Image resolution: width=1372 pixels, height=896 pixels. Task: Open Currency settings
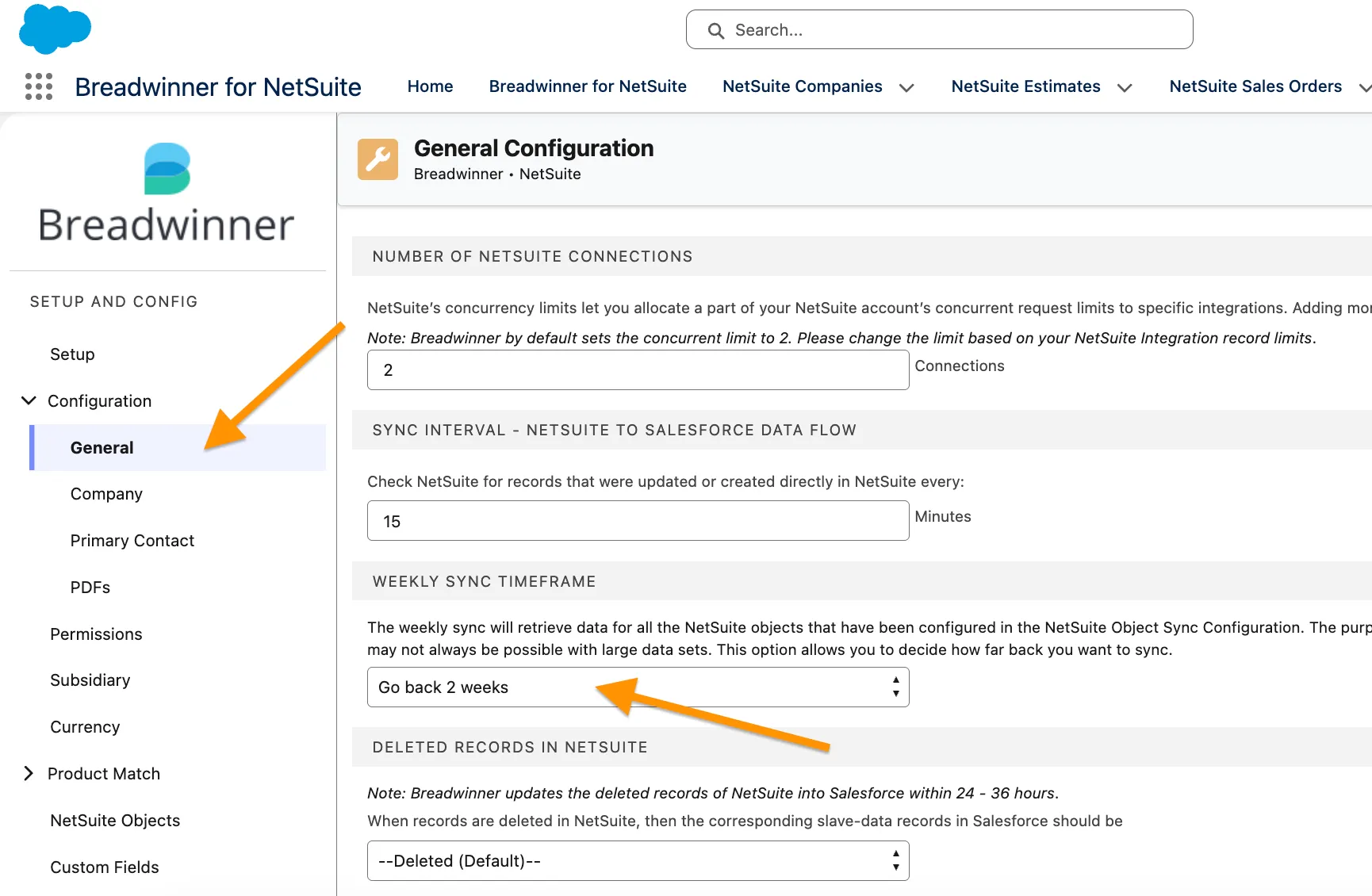pyautogui.click(x=85, y=727)
